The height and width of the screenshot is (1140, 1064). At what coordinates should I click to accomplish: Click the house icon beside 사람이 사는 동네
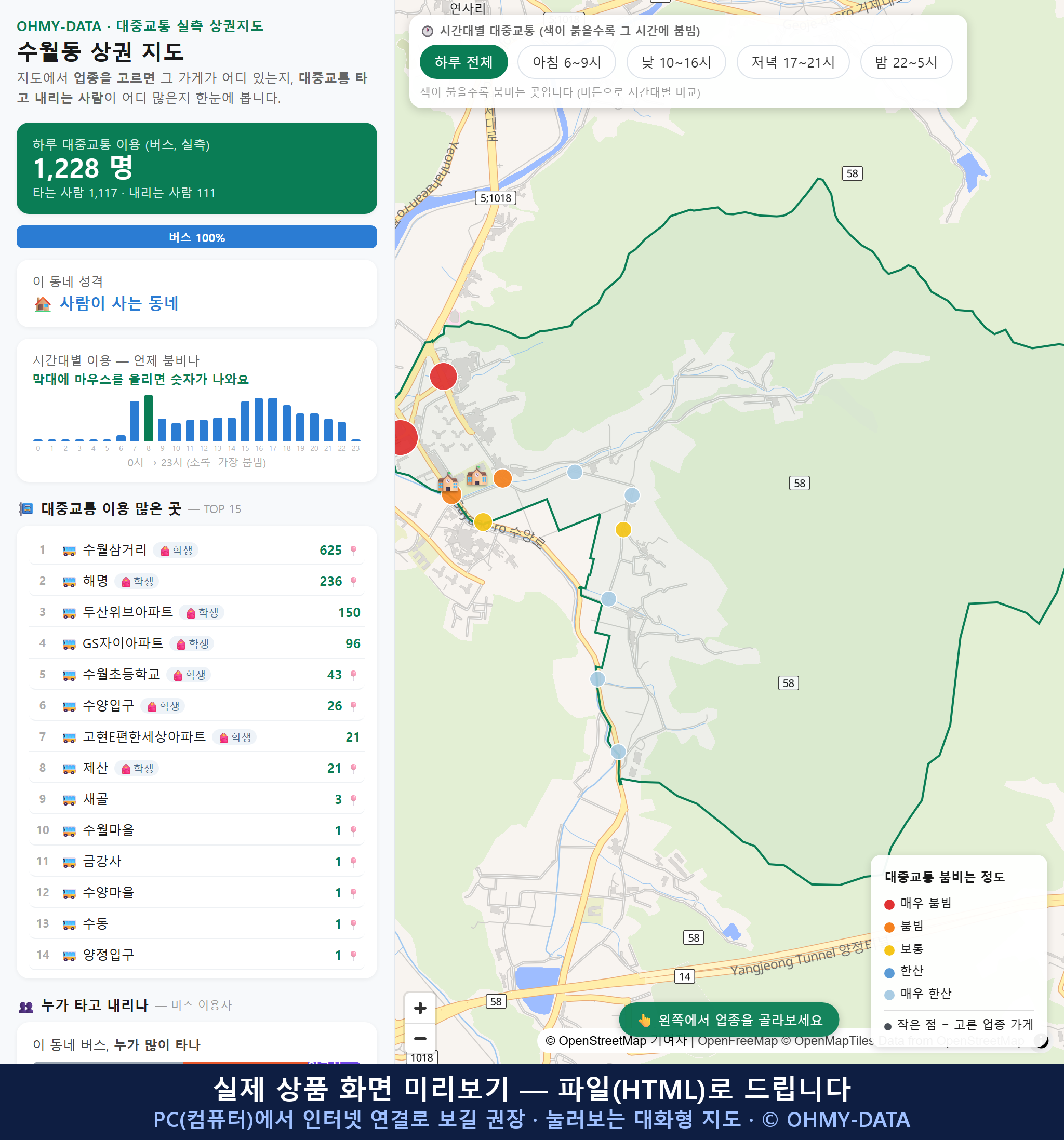click(x=43, y=303)
